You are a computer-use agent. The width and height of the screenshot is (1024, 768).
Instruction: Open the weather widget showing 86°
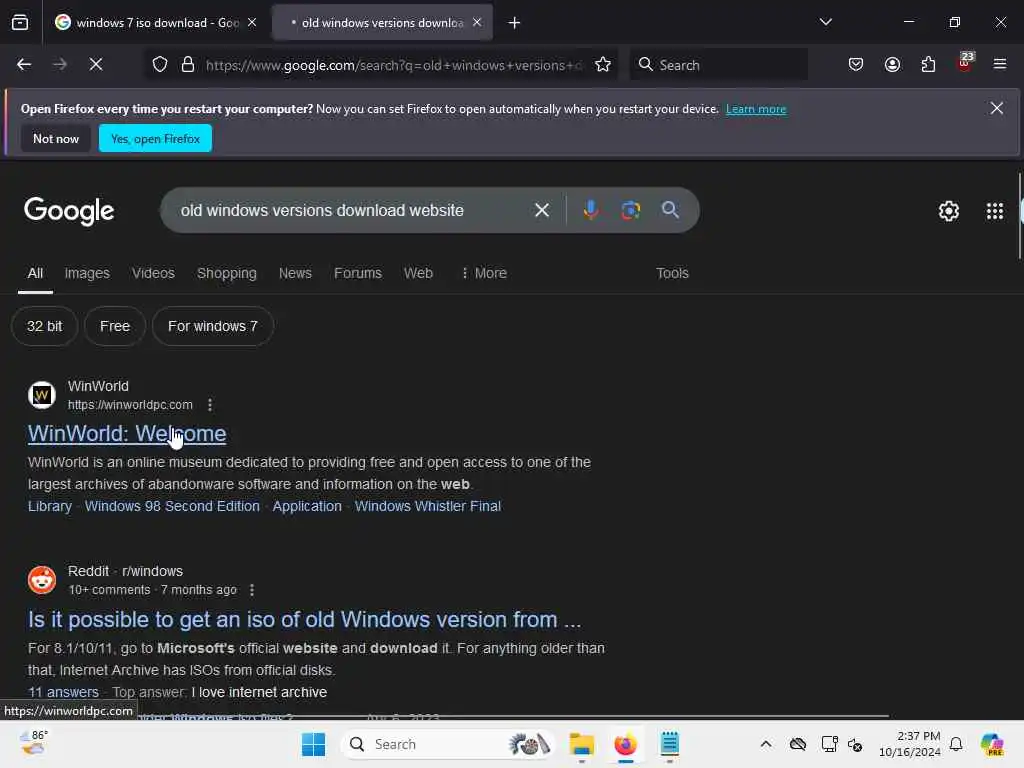coord(33,743)
